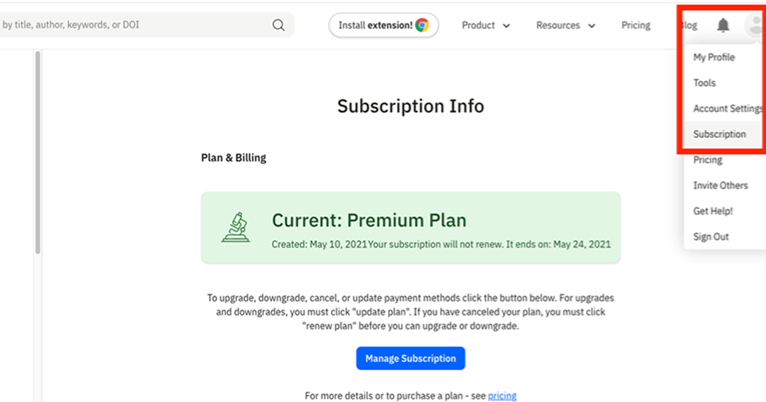Follow the pricing hyperlink below
The image size is (766, 402).
point(502,396)
